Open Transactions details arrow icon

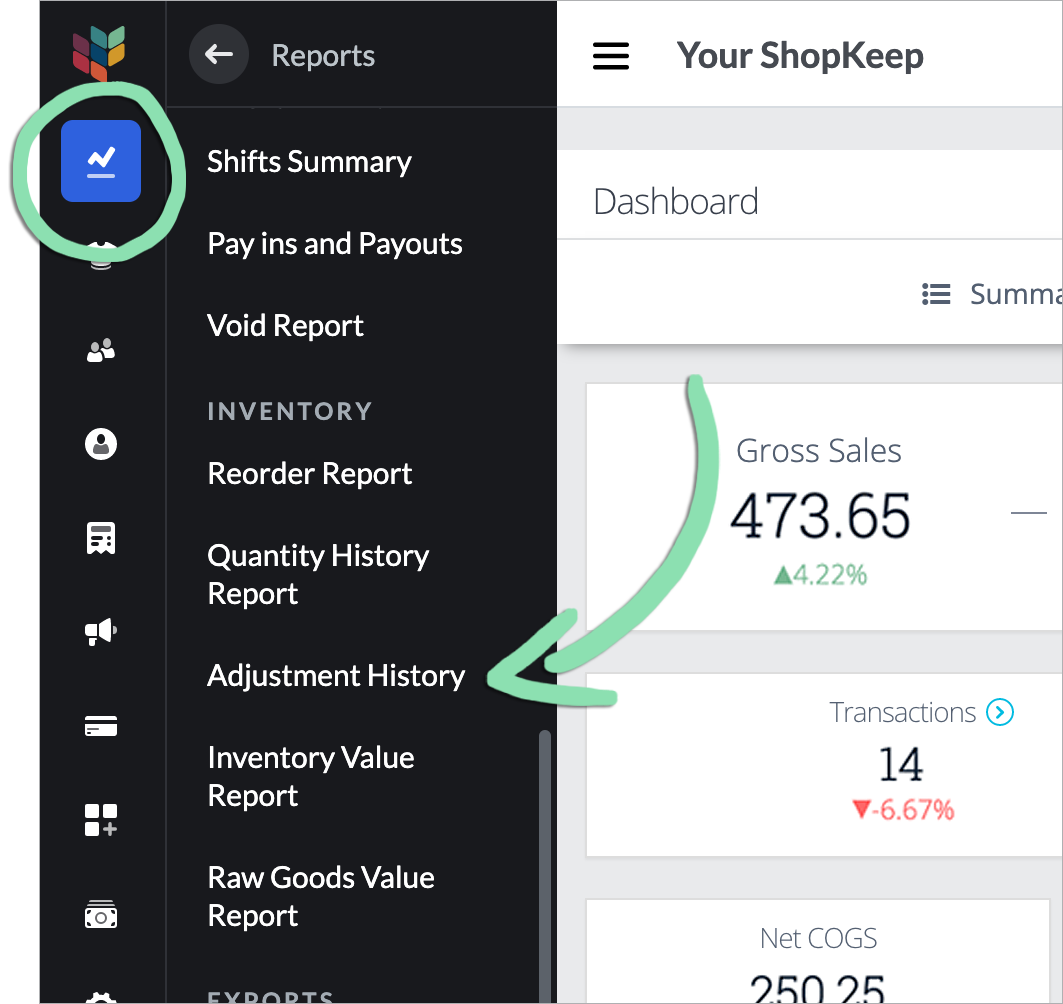click(x=1000, y=712)
